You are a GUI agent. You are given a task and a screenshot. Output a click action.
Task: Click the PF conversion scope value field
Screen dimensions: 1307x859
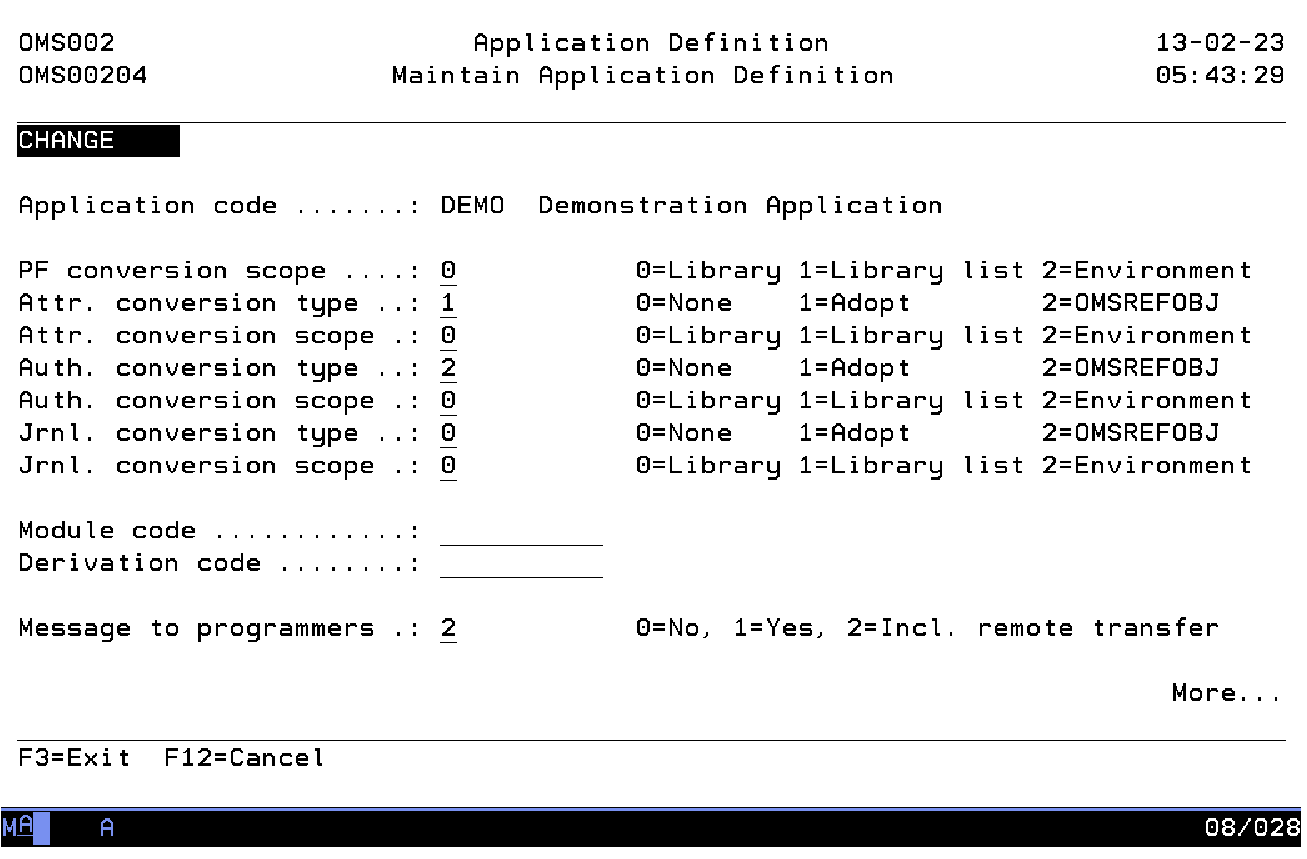448,271
